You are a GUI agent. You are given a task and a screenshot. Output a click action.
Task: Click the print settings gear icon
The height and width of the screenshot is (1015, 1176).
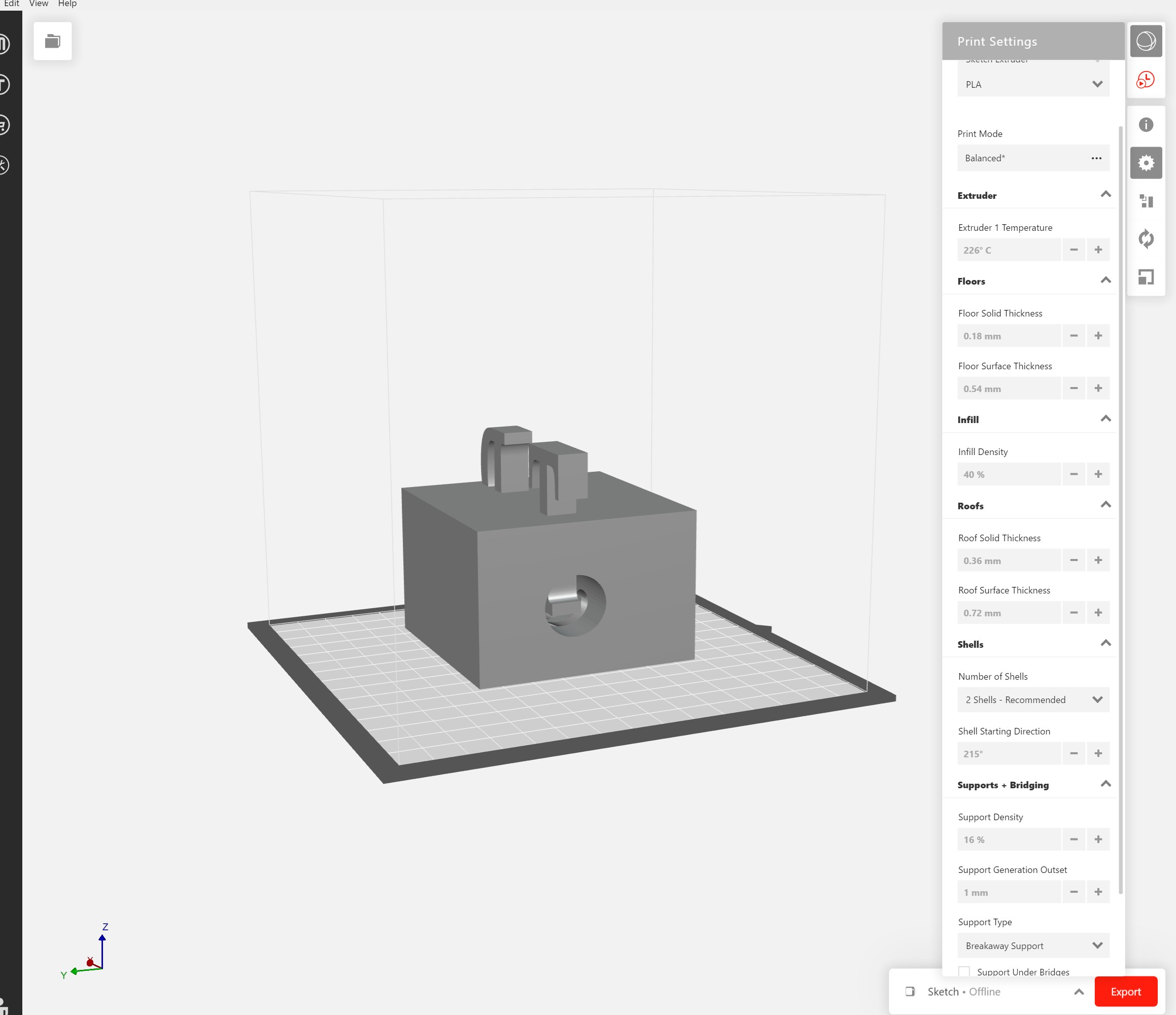tap(1146, 163)
